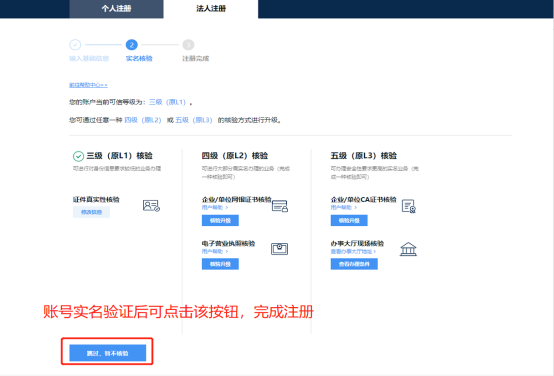Click the 三级 (原L1) 核验 heading
The height and width of the screenshot is (376, 554).
119,156
